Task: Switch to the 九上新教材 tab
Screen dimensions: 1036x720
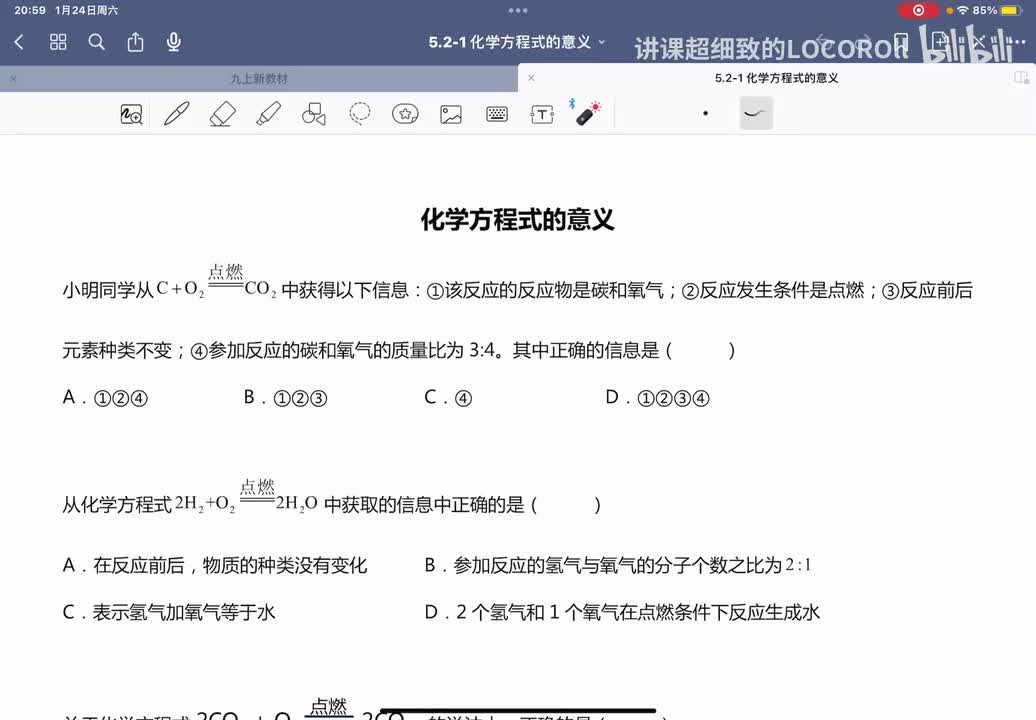Action: pyautogui.click(x=259, y=79)
